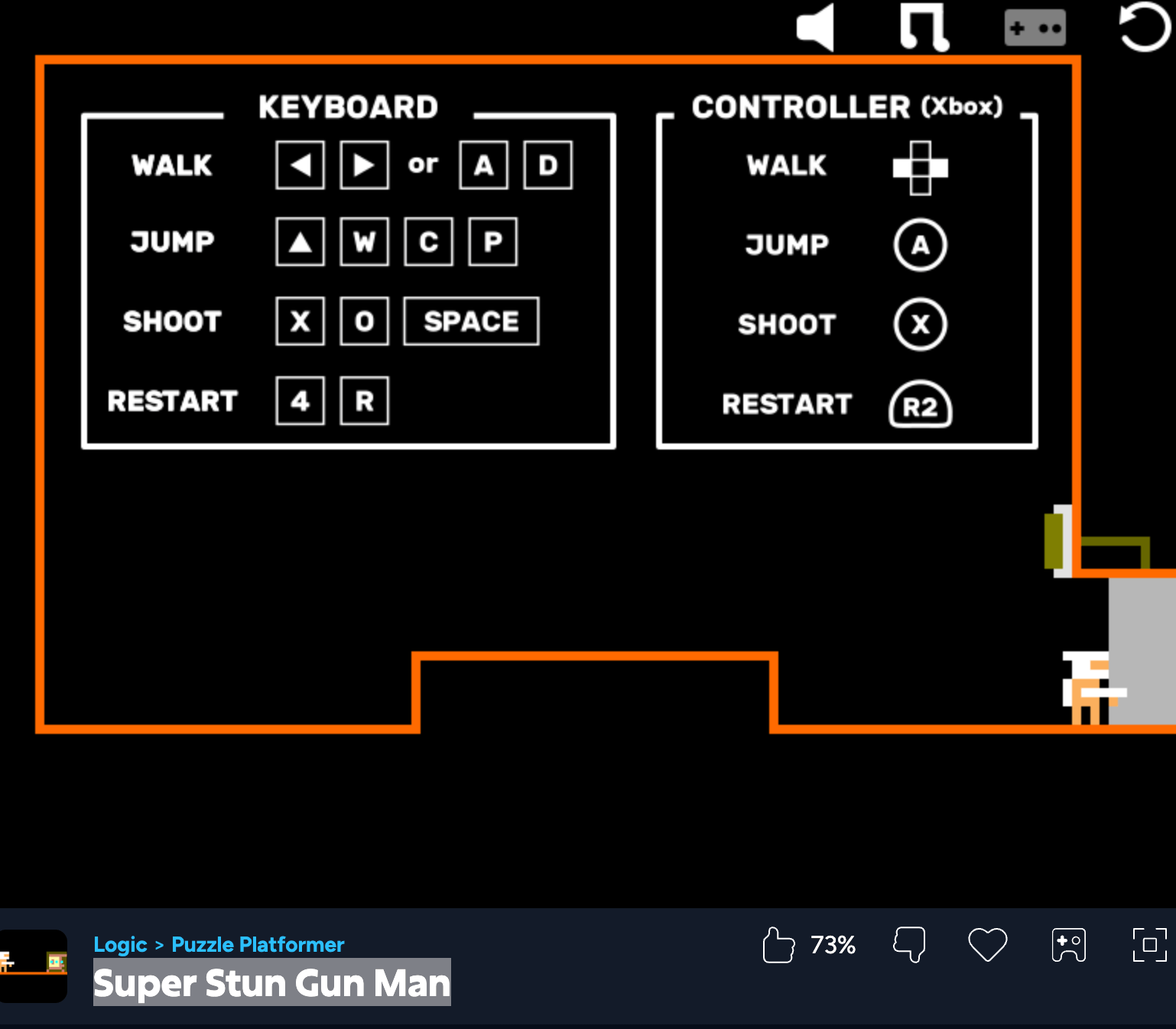Screen dimensions: 1176x1029
Task: Like the game with thumbs up
Action: [x=778, y=945]
